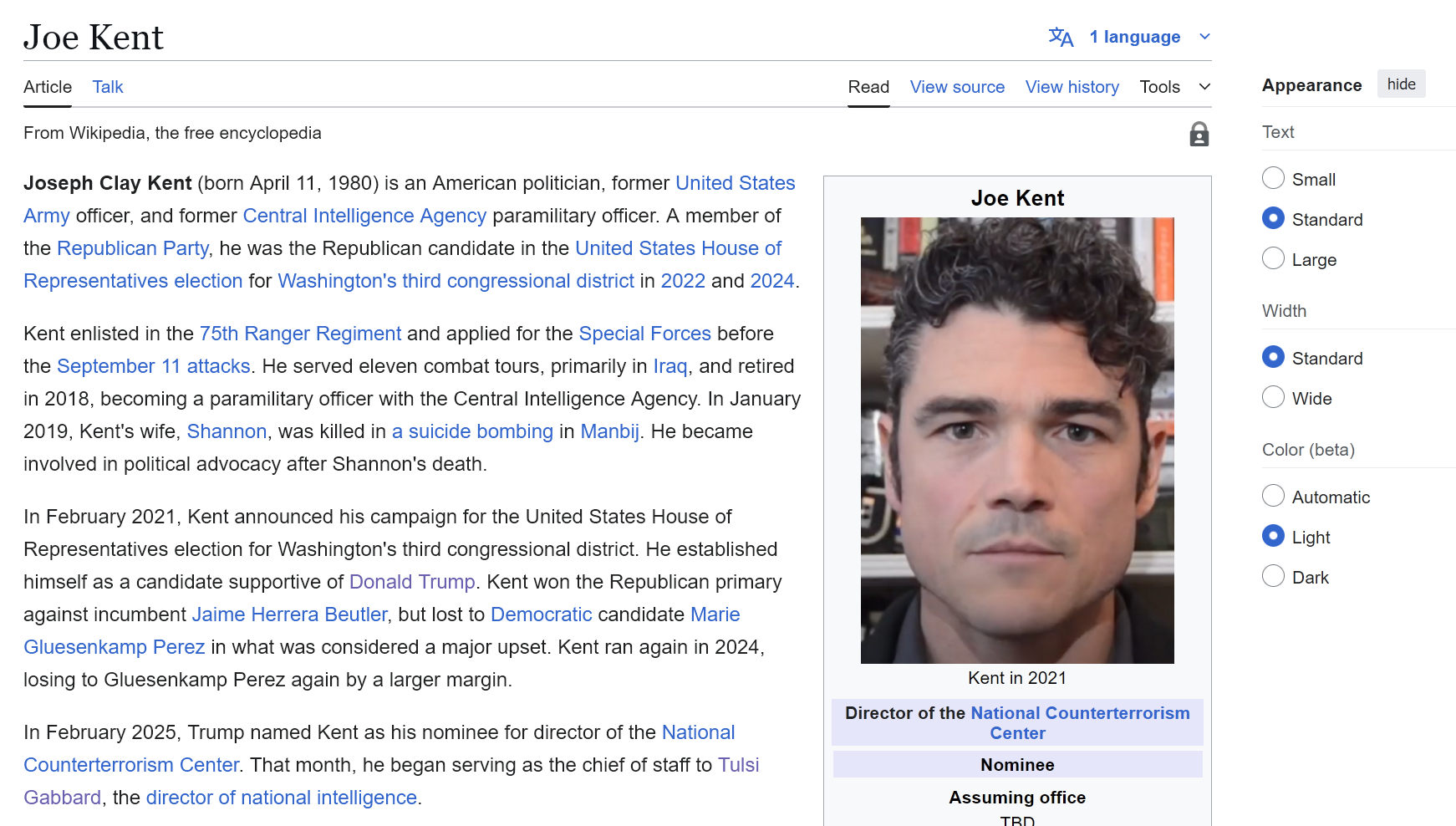1456x826 pixels.
Task: Follow the Iraq link
Action: [670, 366]
